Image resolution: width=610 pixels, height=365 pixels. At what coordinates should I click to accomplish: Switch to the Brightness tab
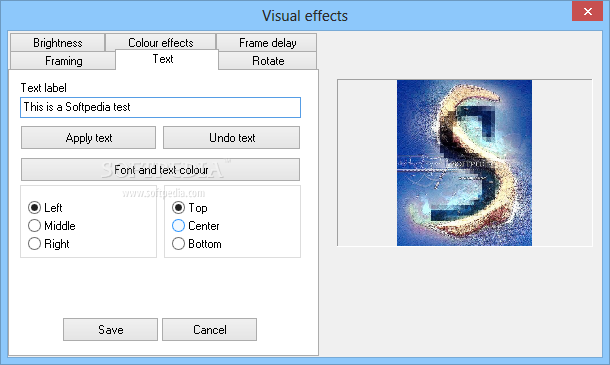tap(58, 42)
